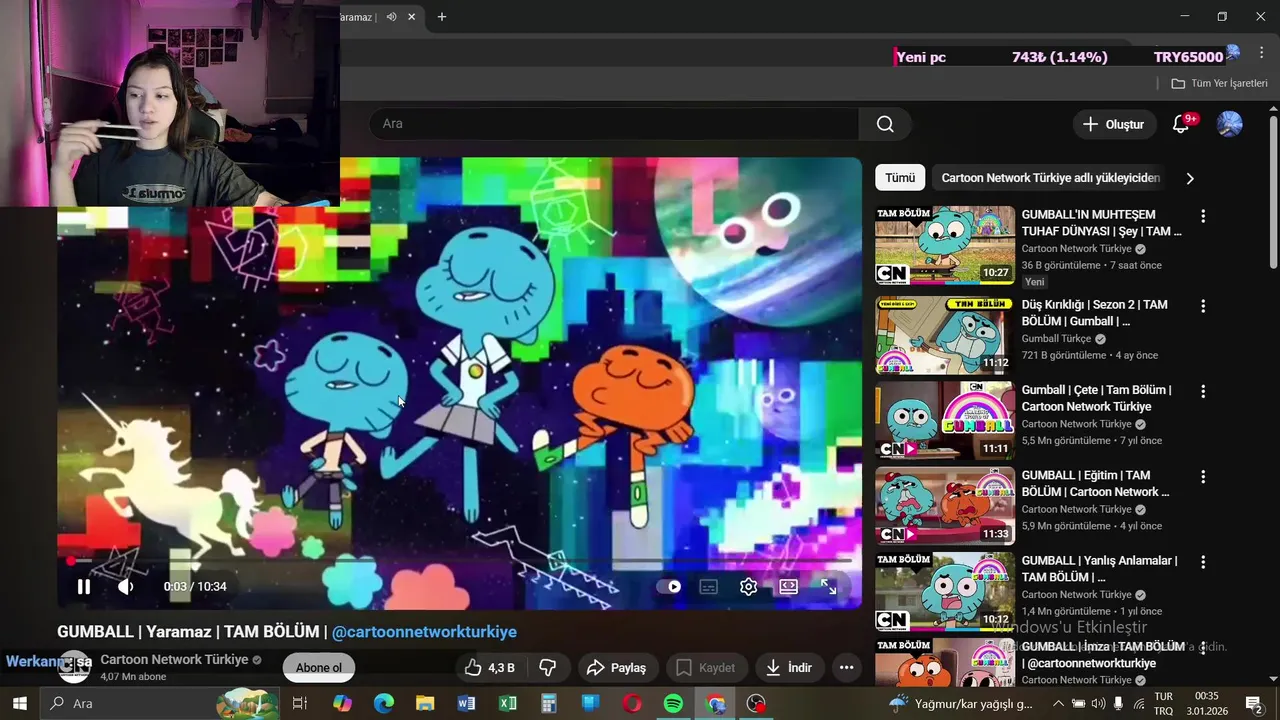
Task: Show more filter chips with right arrow
Action: tap(1190, 178)
